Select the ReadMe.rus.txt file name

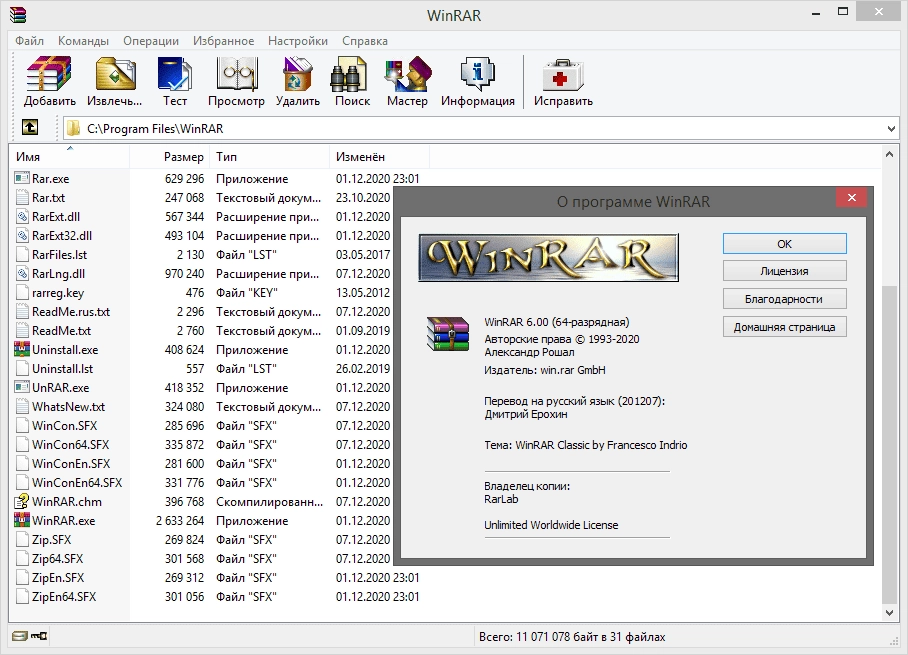(x=71, y=312)
